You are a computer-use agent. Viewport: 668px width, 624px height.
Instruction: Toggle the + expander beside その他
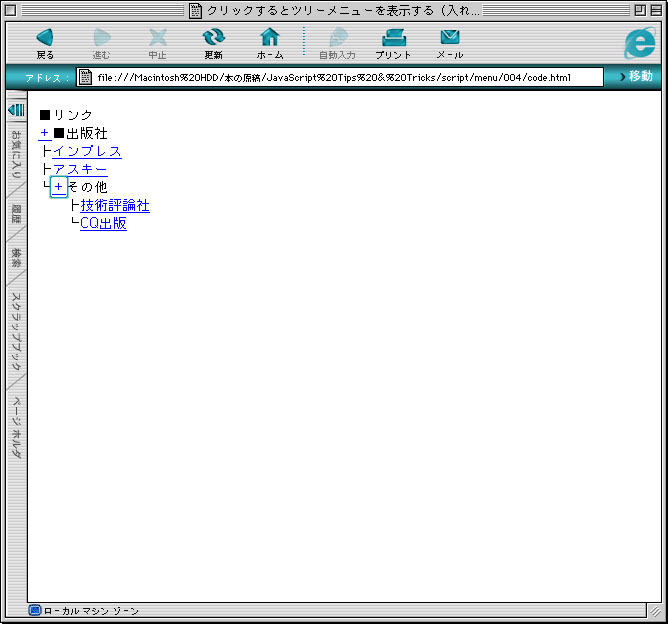pyautogui.click(x=59, y=187)
